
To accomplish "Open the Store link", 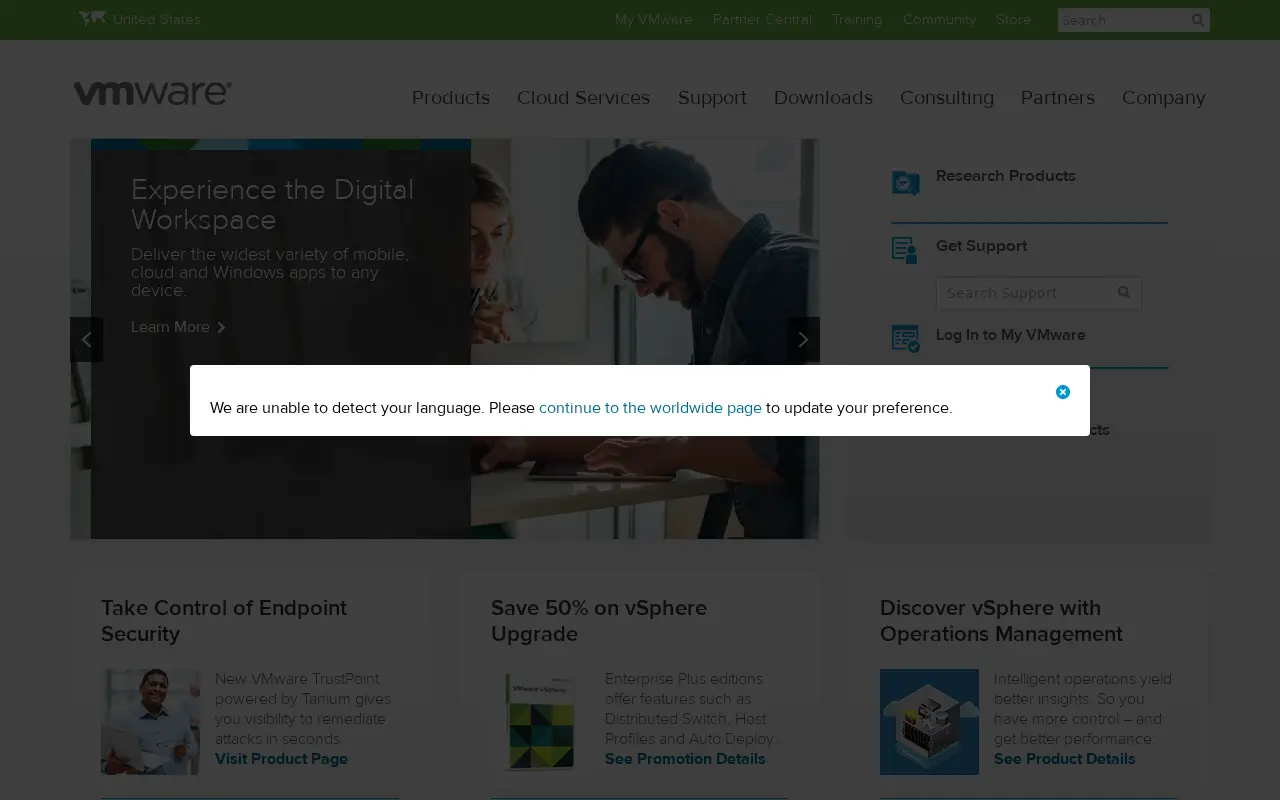I will (x=1013, y=19).
